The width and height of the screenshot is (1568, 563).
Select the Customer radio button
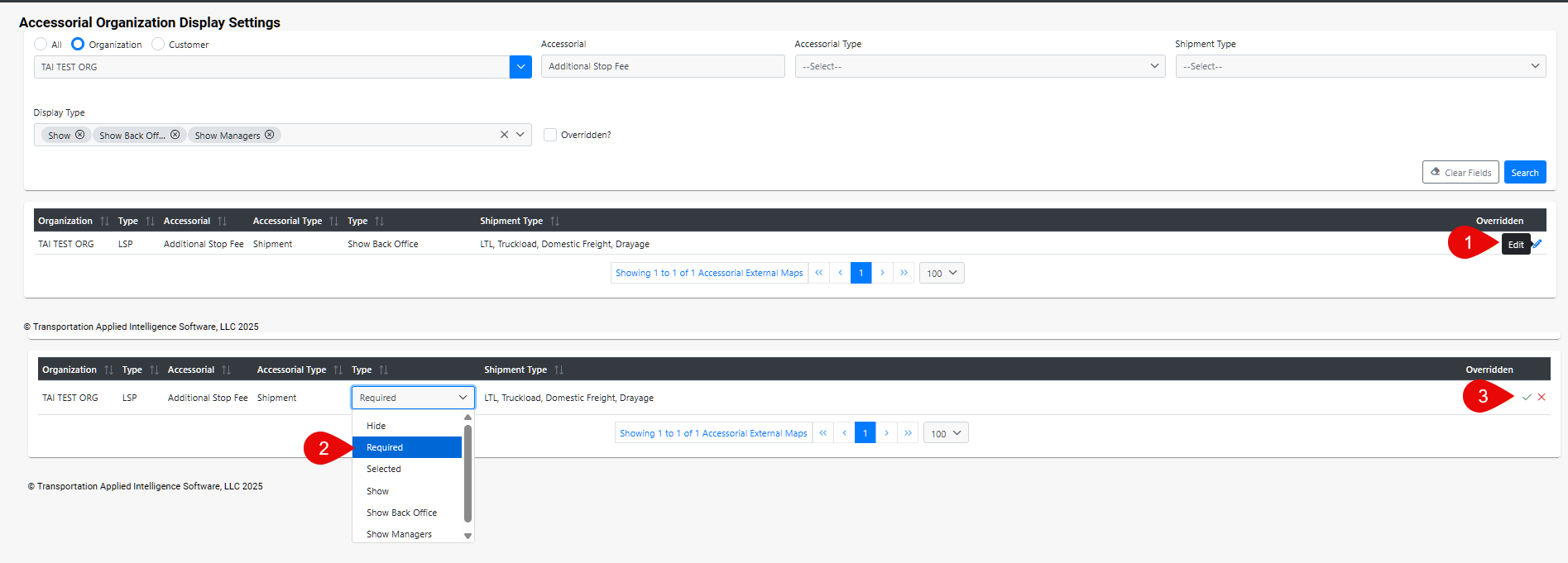(158, 44)
